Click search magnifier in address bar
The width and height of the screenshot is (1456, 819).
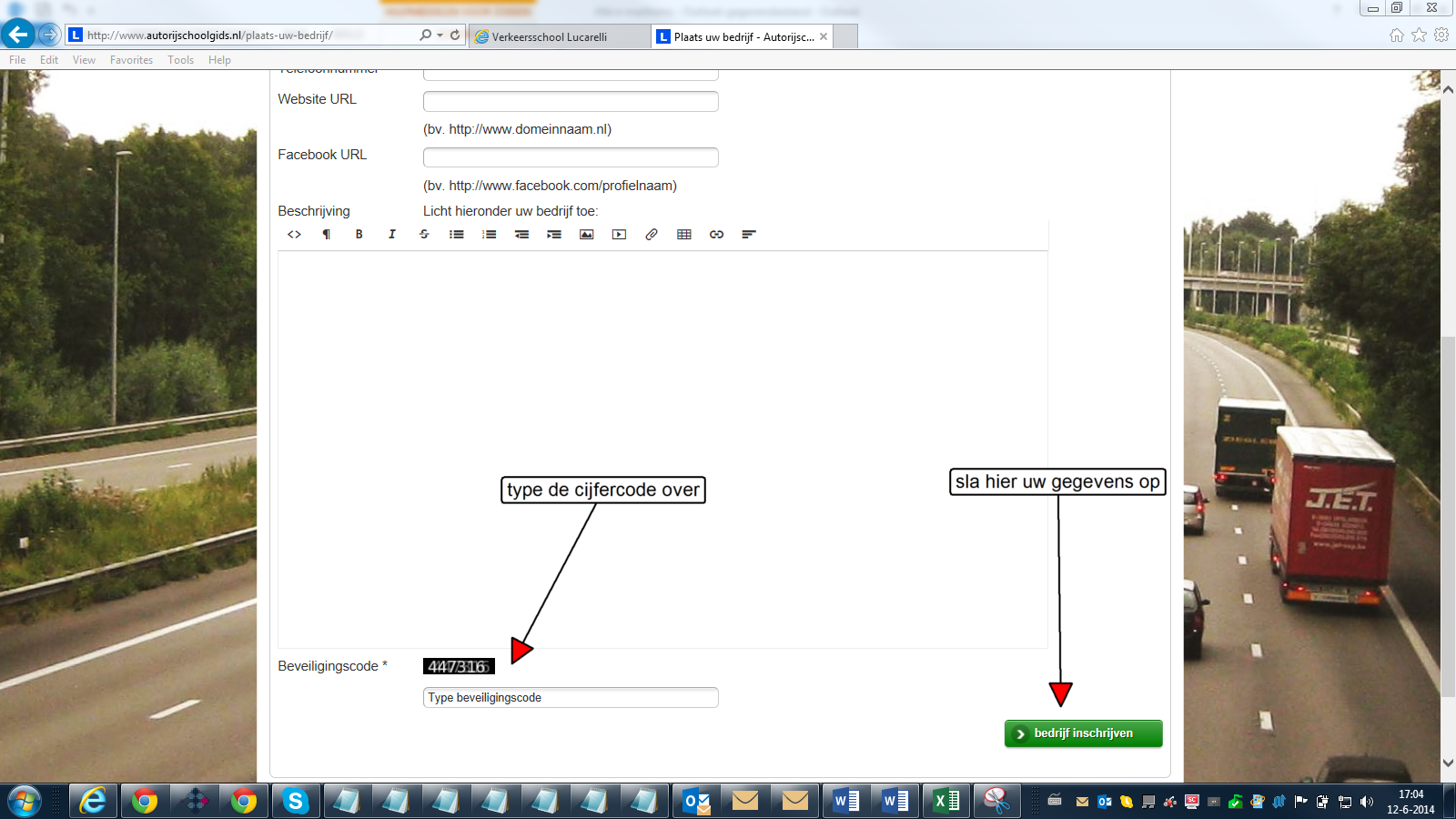pos(425,35)
